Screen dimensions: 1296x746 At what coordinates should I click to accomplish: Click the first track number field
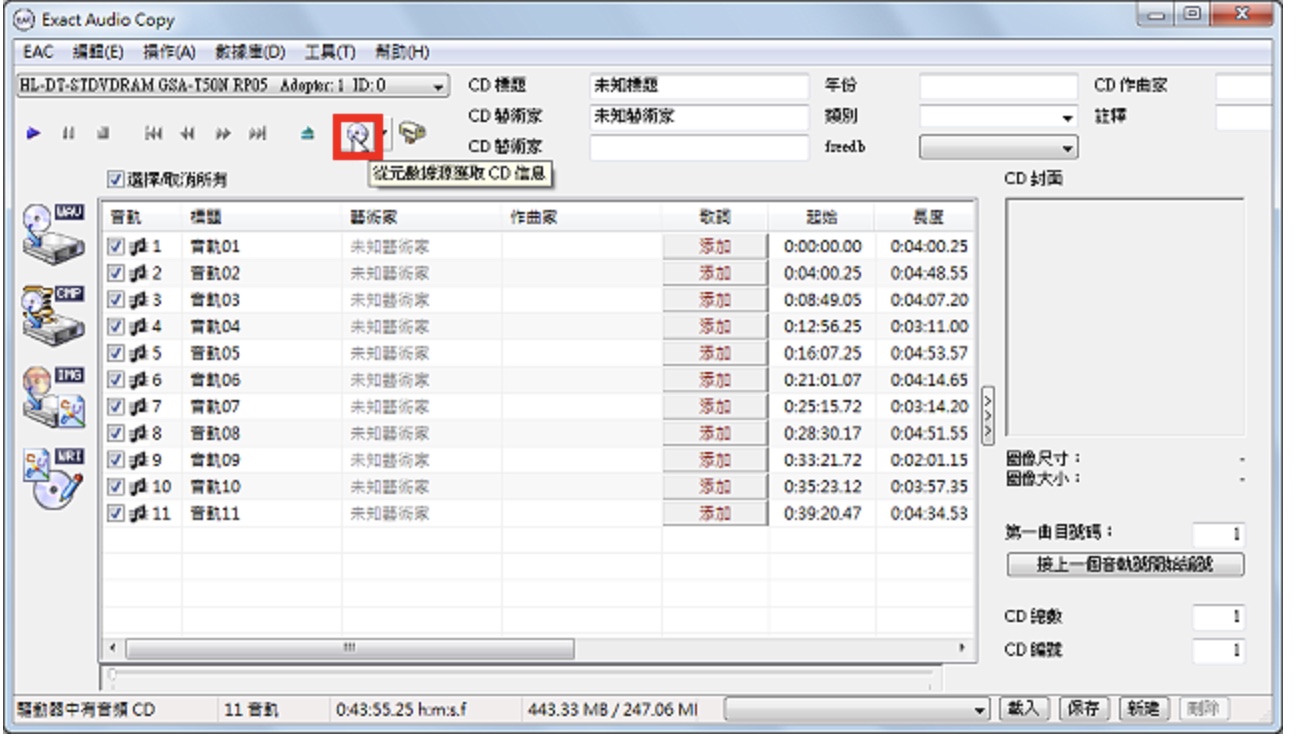click(1218, 533)
